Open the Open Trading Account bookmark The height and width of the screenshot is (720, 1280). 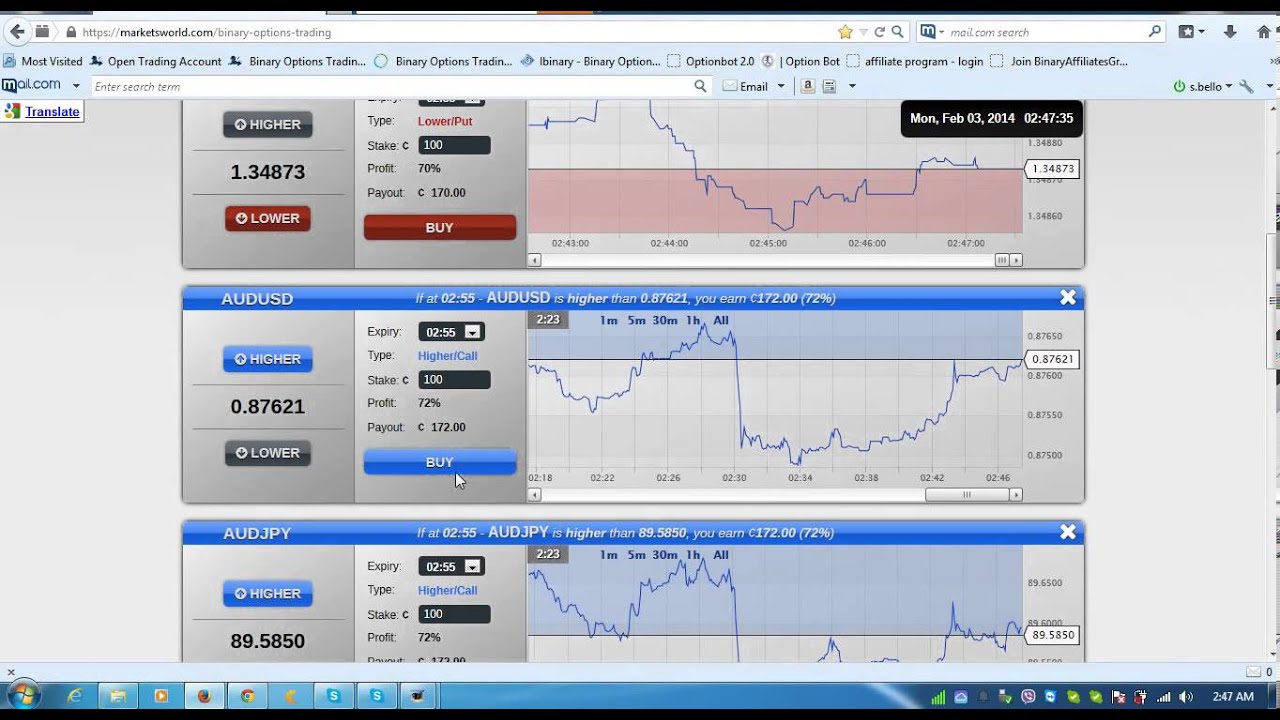point(155,61)
